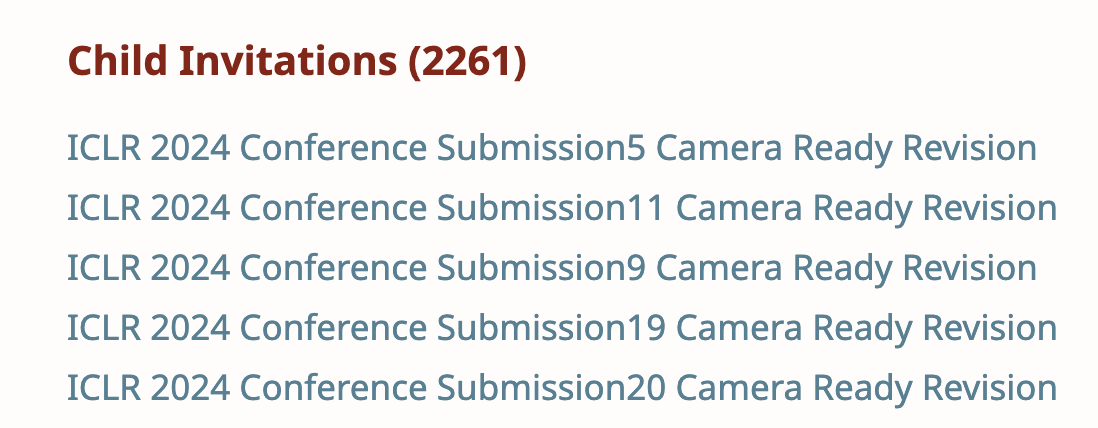
Task: View the camera ready invitation for Submission19
Action: coord(561,328)
